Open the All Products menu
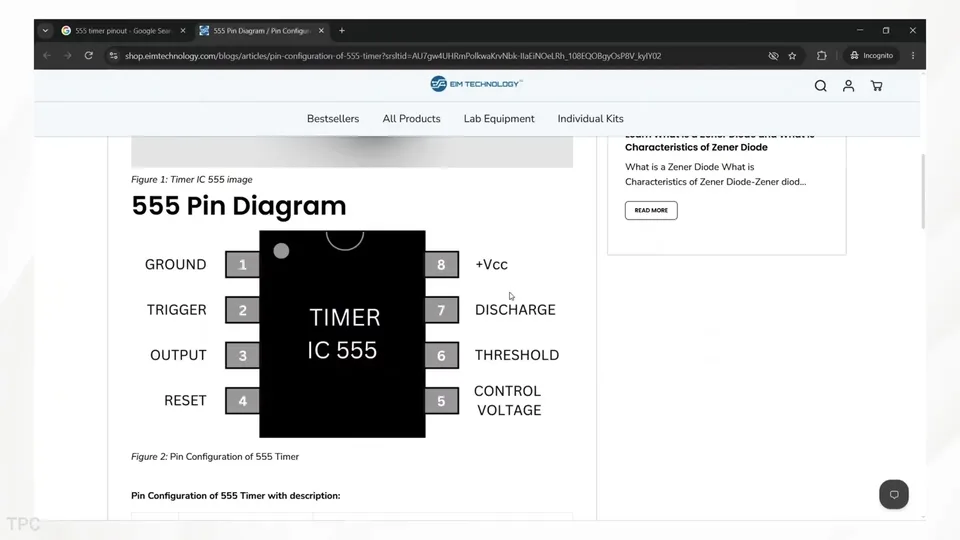 point(411,119)
